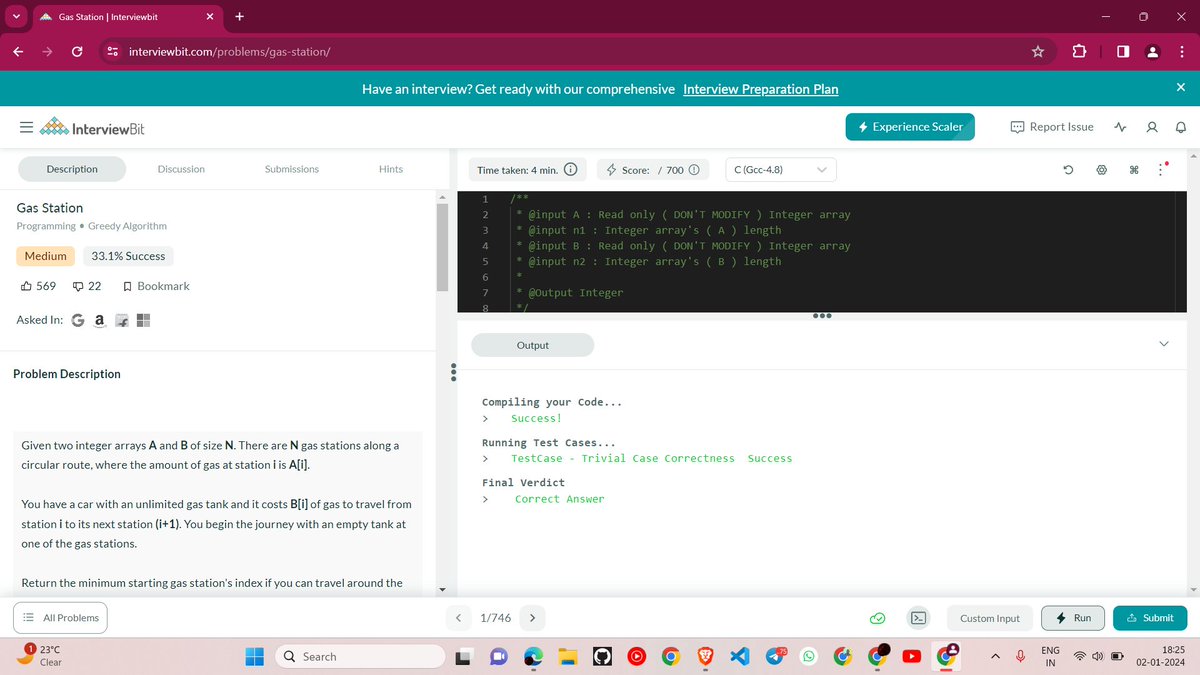Viewport: 1200px width, 675px height.
Task: Open notifications via the bell icon
Action: pos(1181,127)
